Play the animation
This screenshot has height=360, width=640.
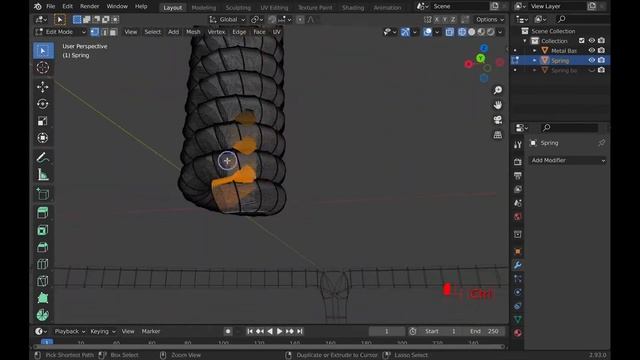[x=280, y=331]
